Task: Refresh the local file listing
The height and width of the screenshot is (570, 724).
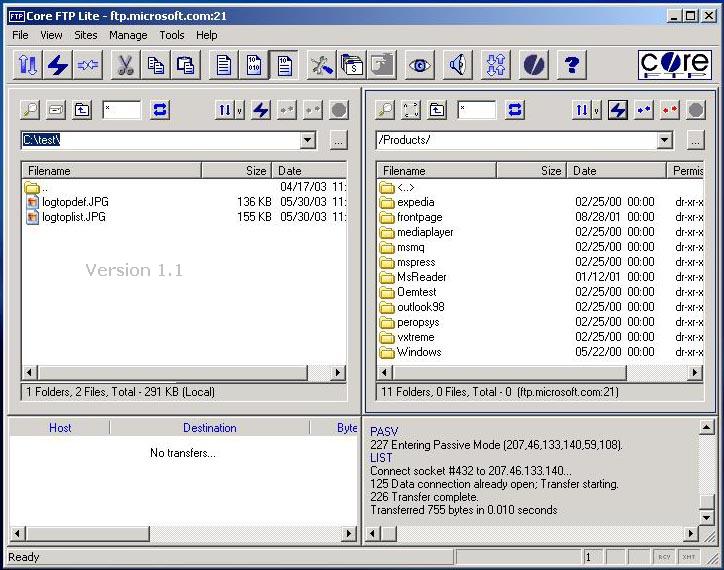Action: tap(160, 110)
